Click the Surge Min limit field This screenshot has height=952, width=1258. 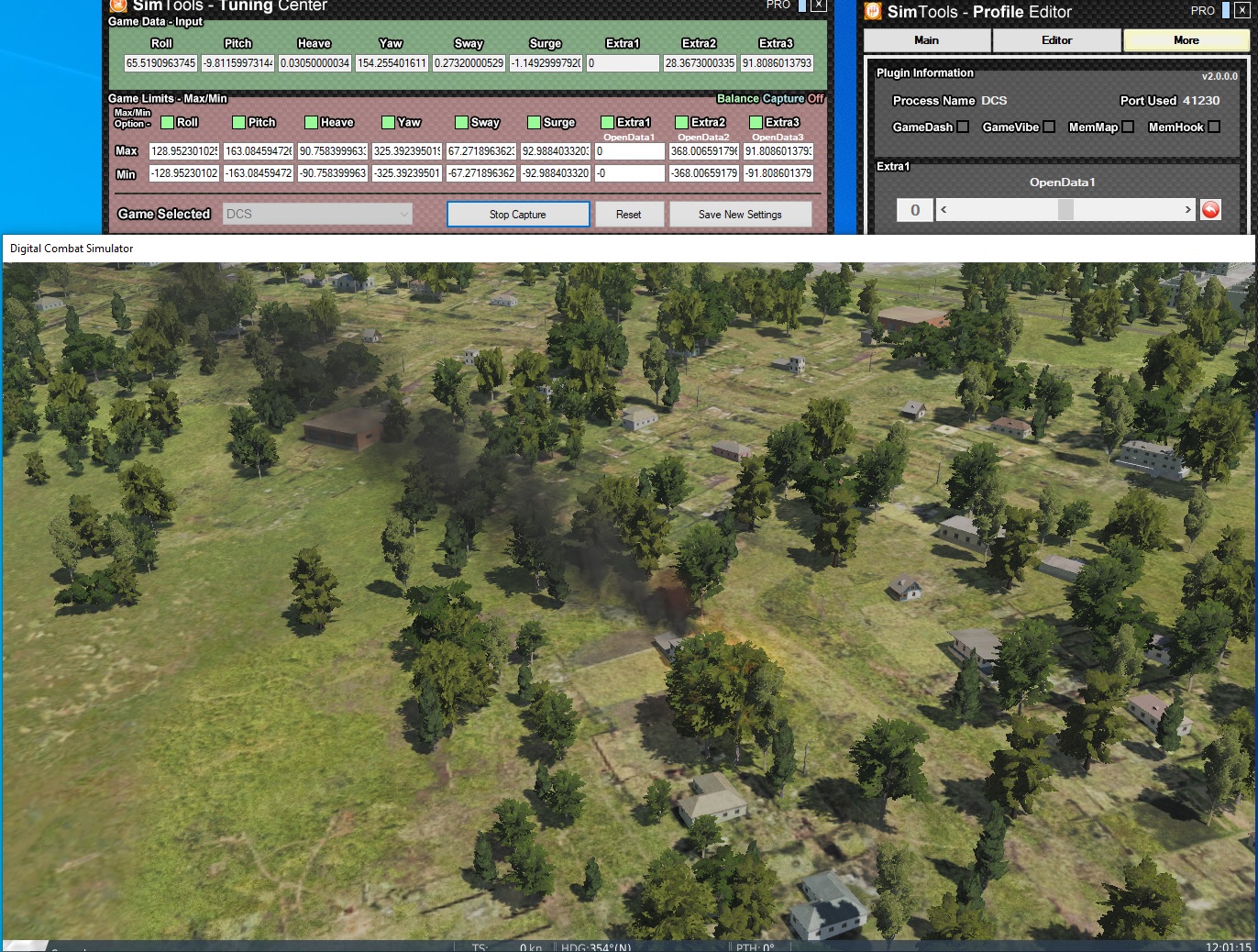[556, 173]
